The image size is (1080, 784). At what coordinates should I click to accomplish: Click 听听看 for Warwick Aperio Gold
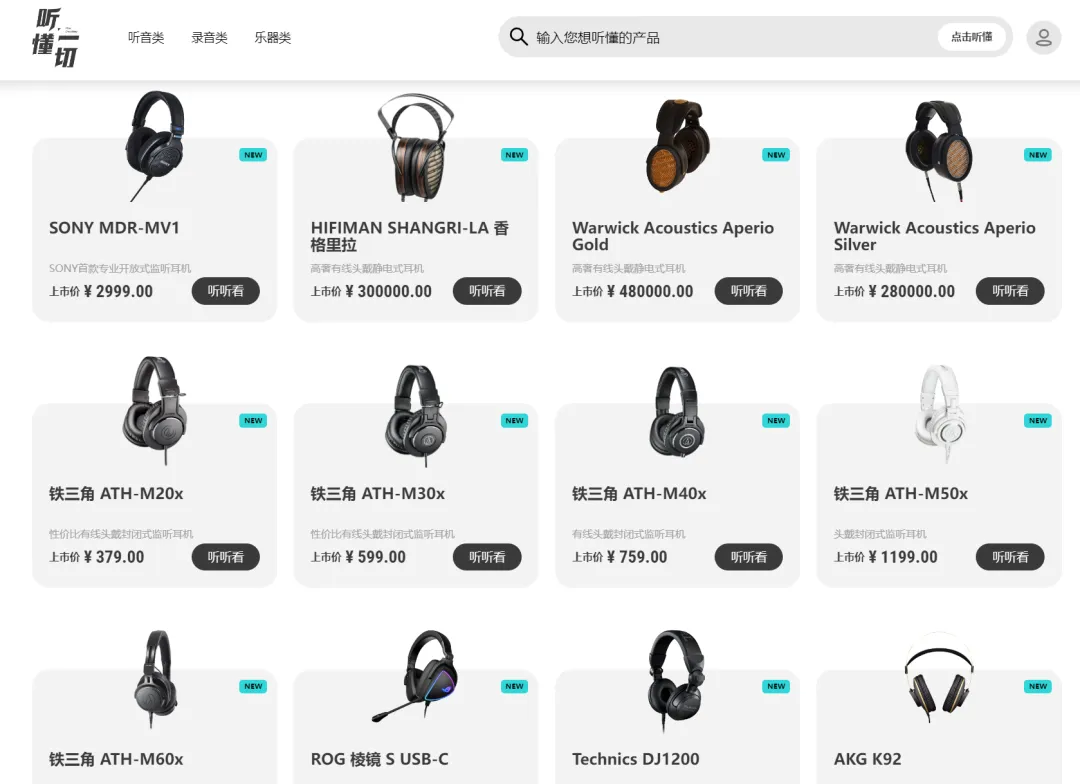749,291
